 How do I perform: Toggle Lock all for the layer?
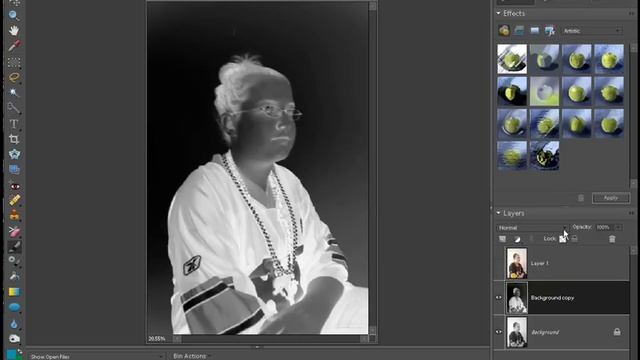coord(574,238)
